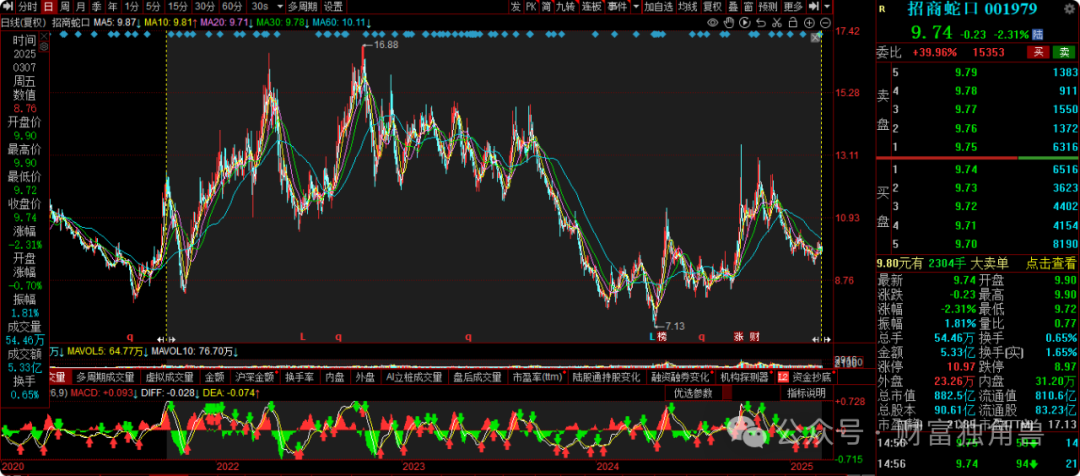Switch to the 机构探测器 tab
This screenshot has width=1080, height=476.
[744, 377]
